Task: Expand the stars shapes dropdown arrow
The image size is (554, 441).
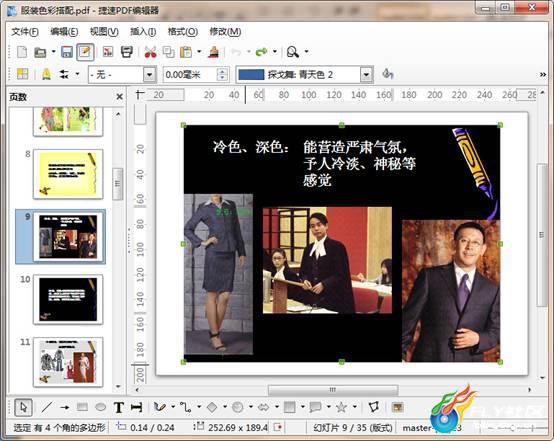Action: [354, 407]
